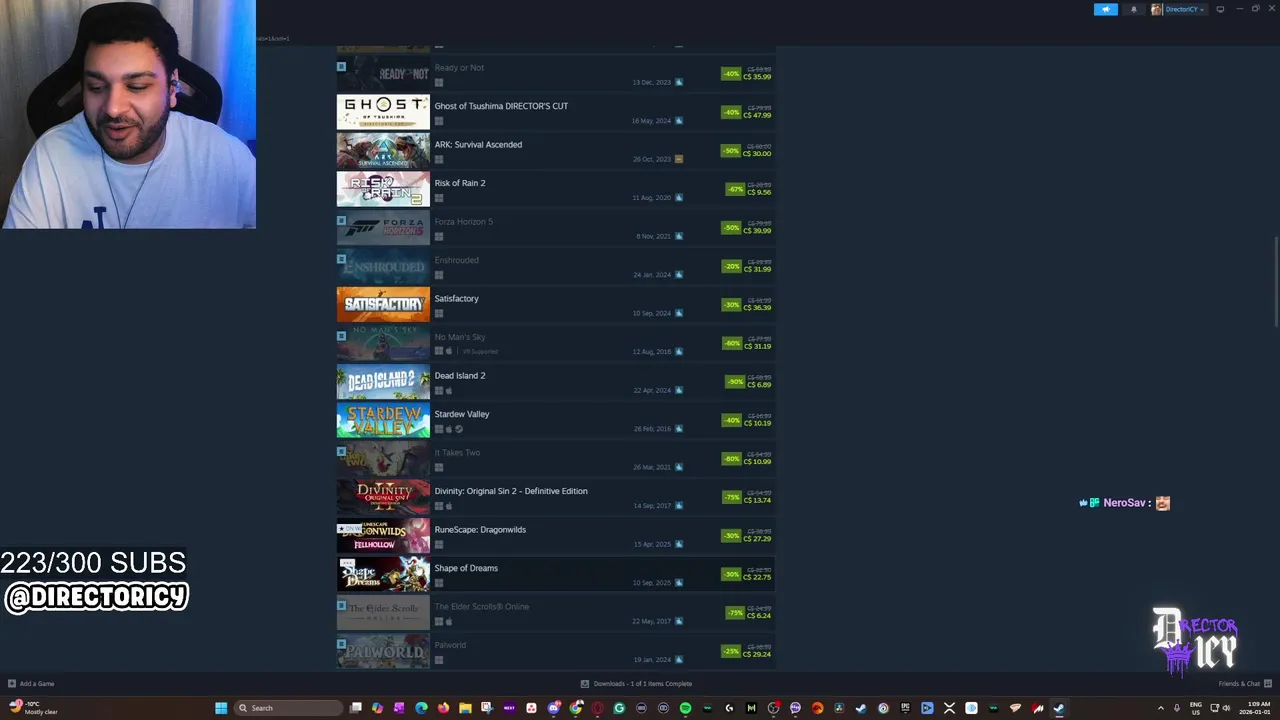Open the Windows Start menu

[x=221, y=708]
